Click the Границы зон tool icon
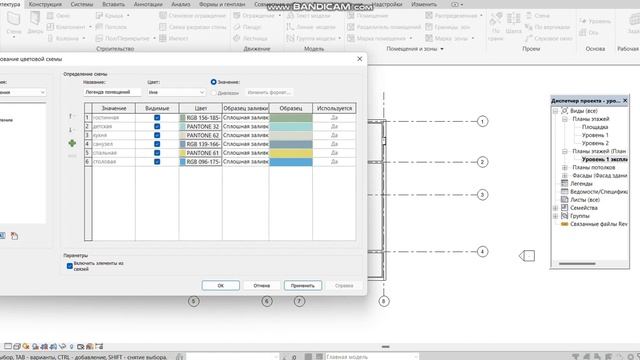This screenshot has width=640, height=360. click(x=429, y=27)
